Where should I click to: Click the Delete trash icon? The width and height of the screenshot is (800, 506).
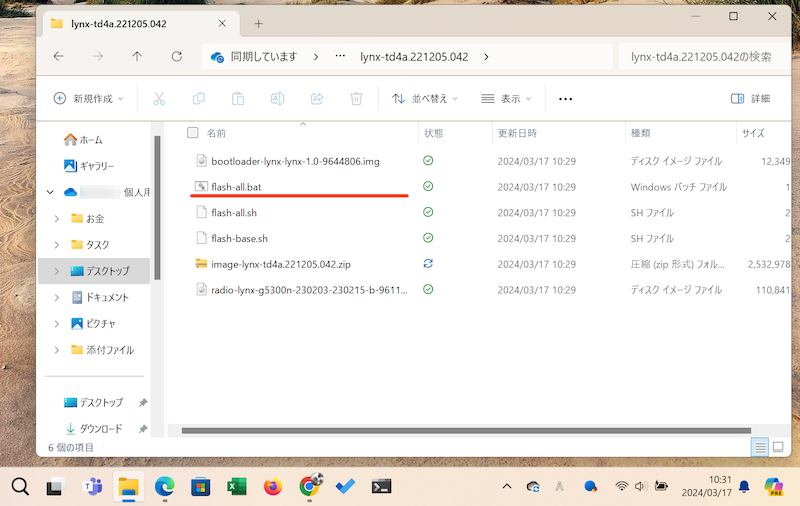point(356,99)
